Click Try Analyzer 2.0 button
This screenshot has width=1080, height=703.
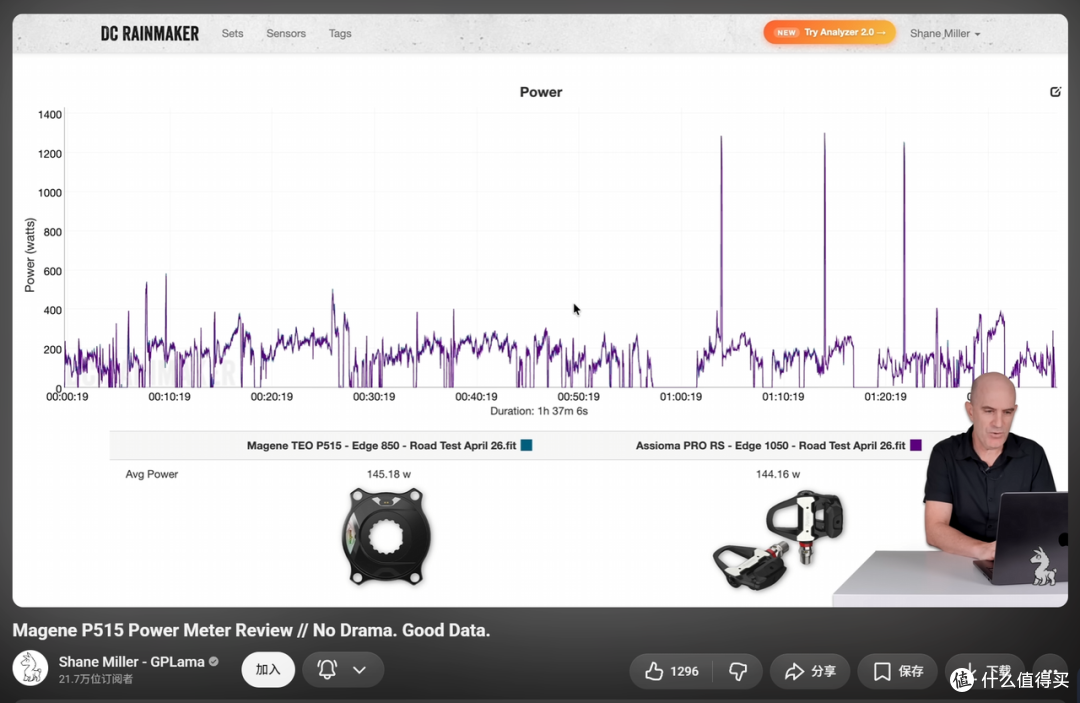tap(829, 32)
